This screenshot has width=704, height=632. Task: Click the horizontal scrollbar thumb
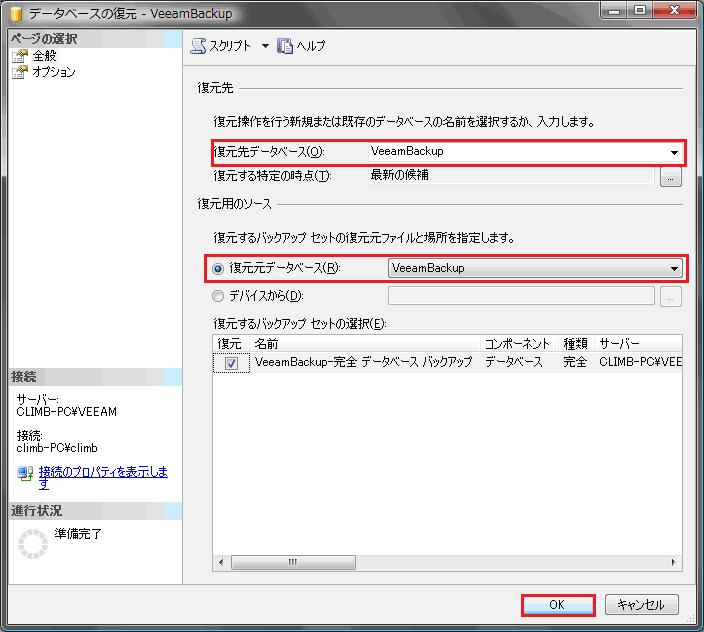coord(293,562)
